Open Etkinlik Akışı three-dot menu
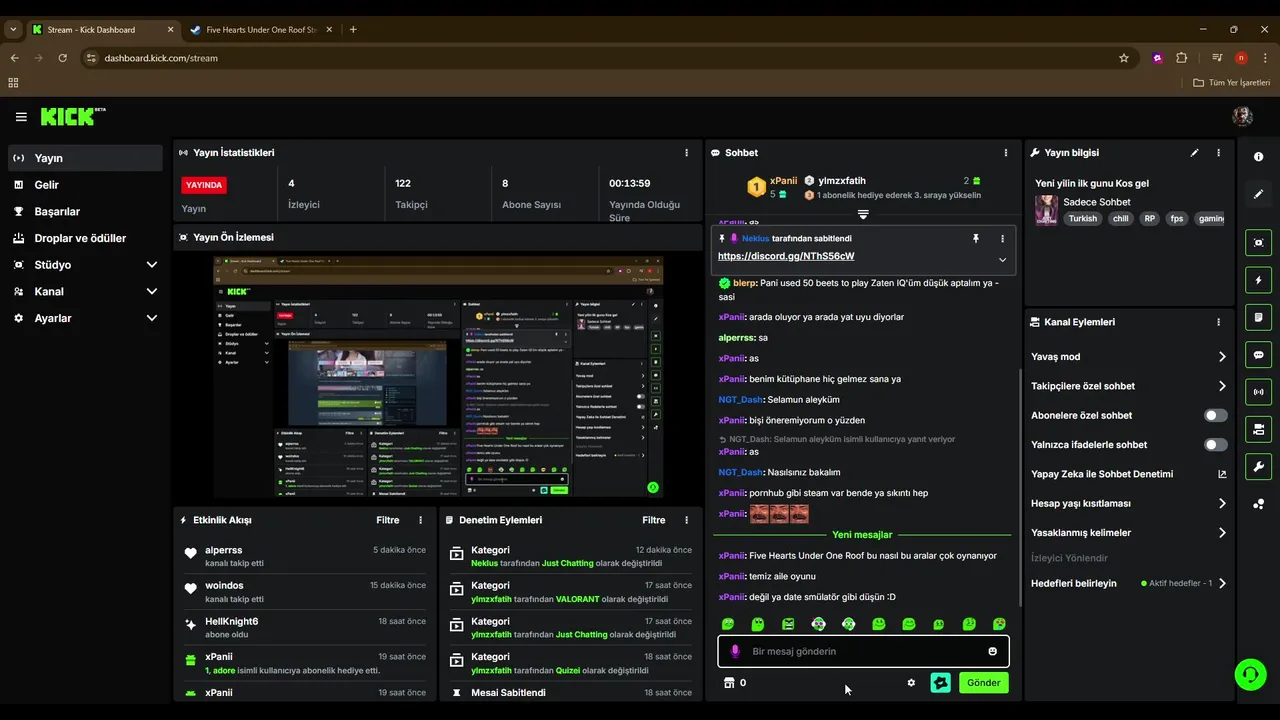1280x720 pixels. coord(420,520)
